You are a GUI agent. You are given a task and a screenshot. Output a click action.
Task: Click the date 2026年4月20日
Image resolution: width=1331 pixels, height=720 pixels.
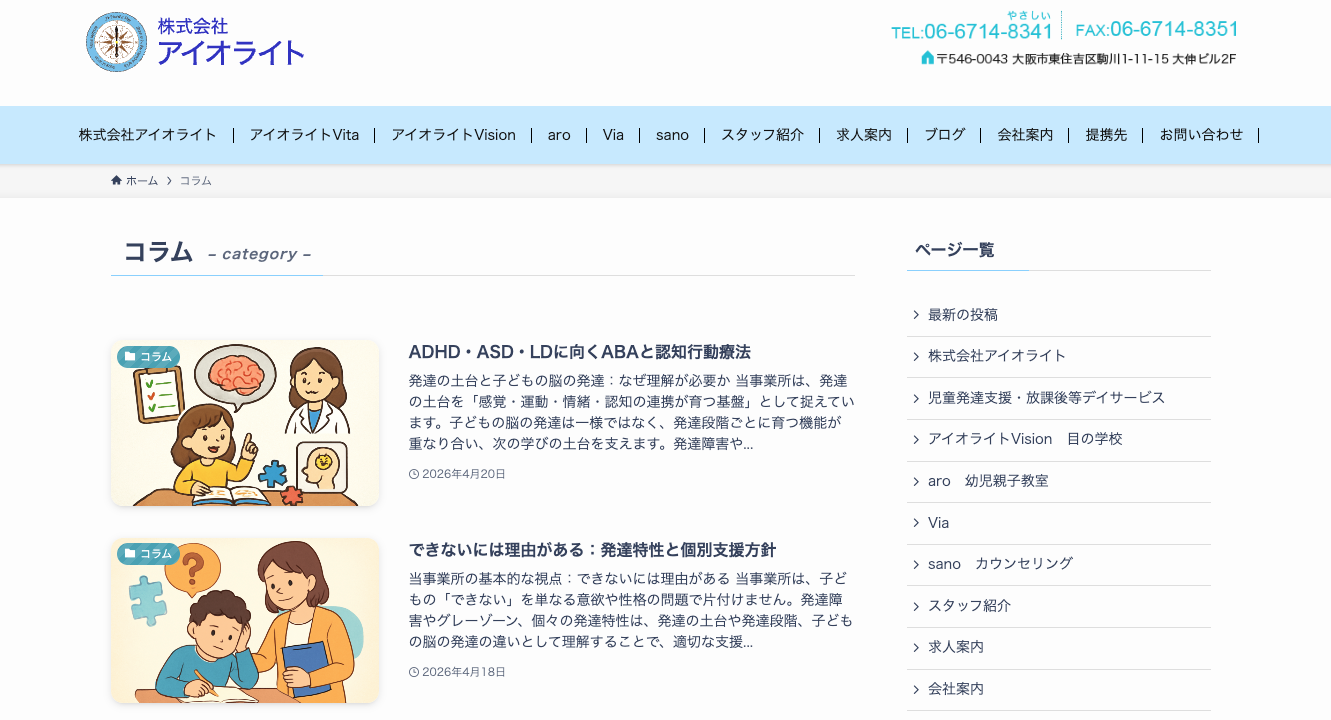[464, 474]
